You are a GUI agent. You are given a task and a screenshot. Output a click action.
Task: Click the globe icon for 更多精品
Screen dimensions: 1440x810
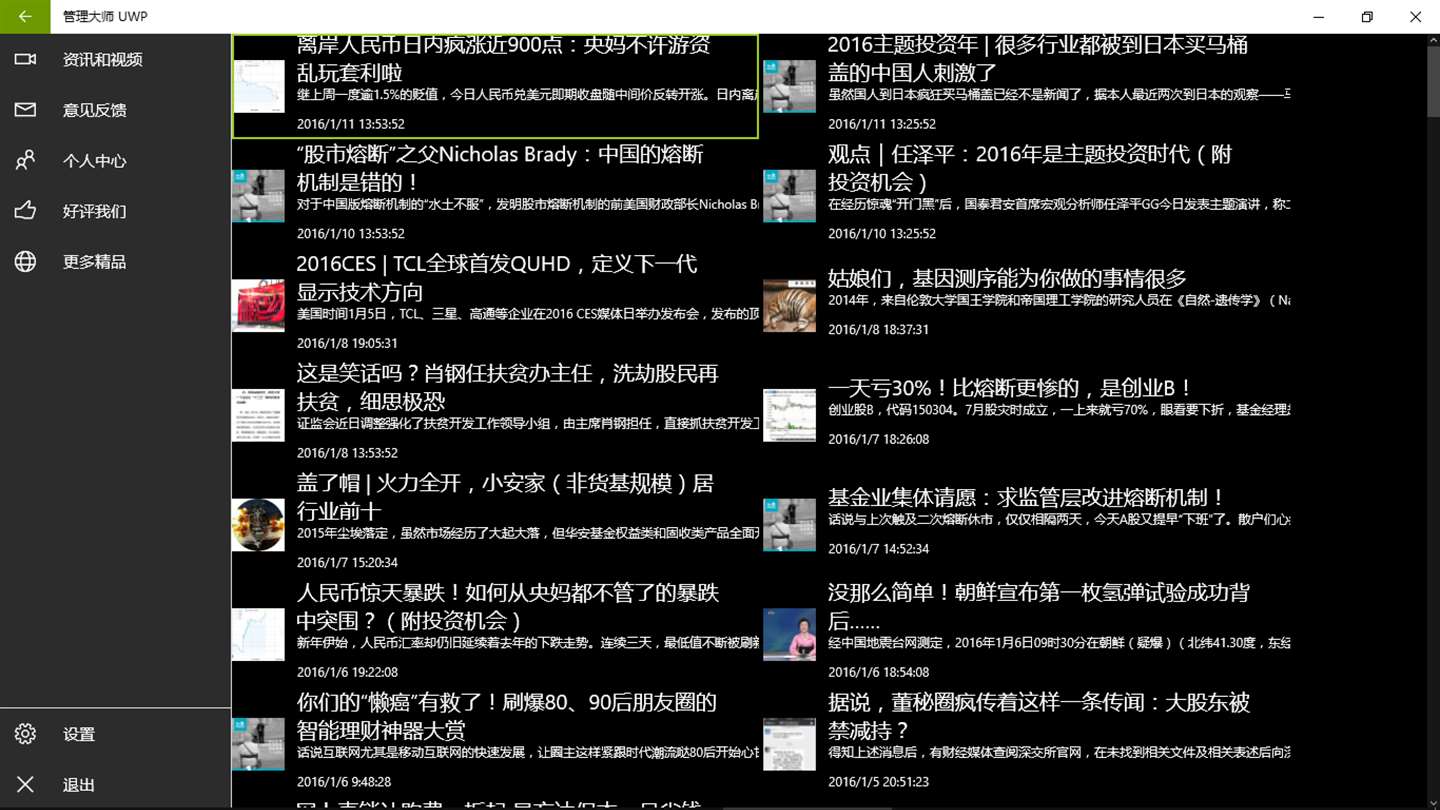tap(25, 261)
